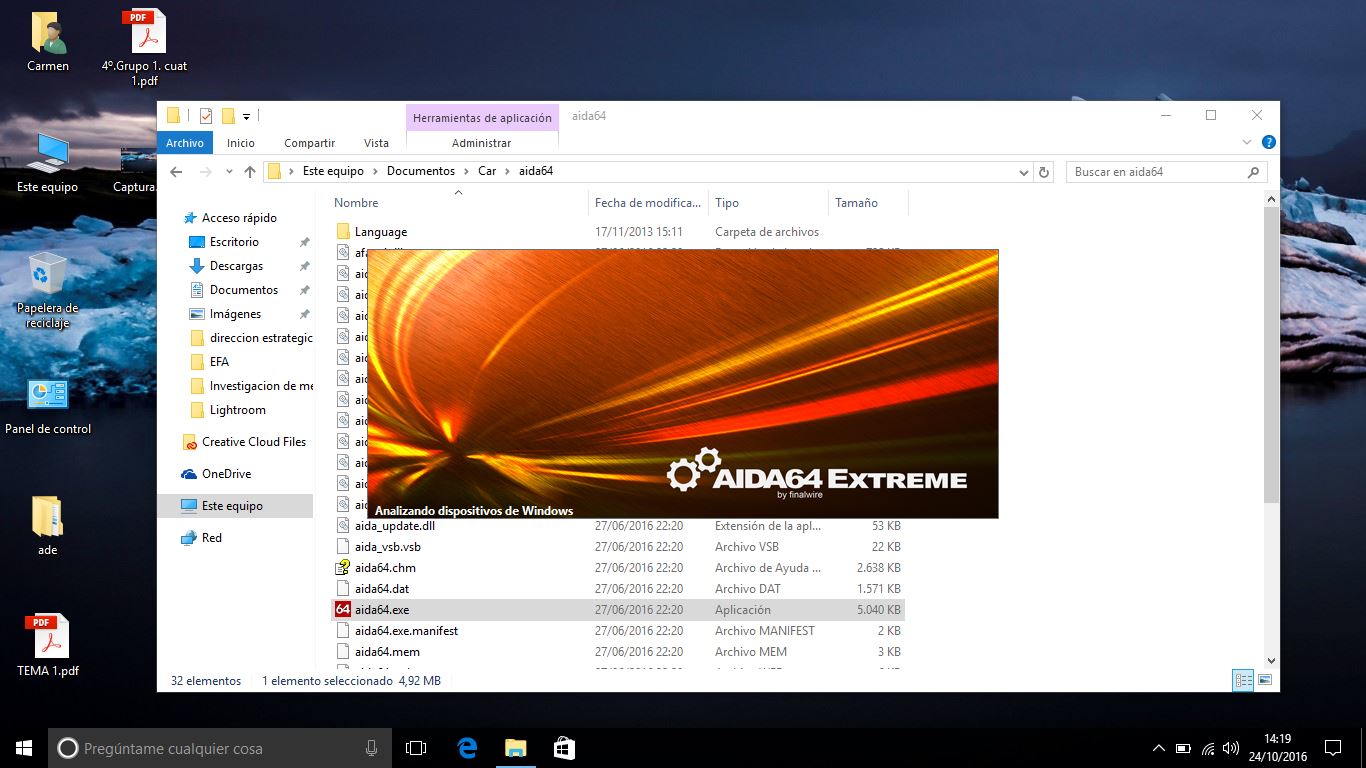Select Este equipo in navigation pane
The image size is (1366, 768).
click(x=232, y=506)
